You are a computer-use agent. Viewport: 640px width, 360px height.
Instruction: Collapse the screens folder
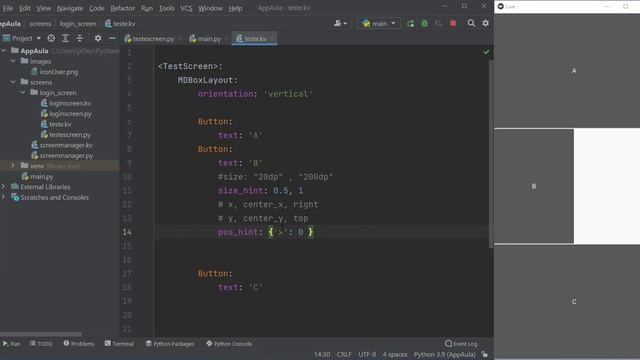point(13,82)
